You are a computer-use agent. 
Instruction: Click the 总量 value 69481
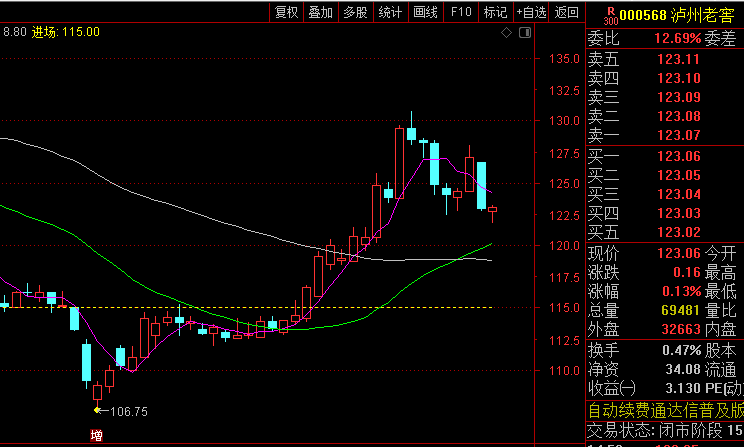click(680, 310)
